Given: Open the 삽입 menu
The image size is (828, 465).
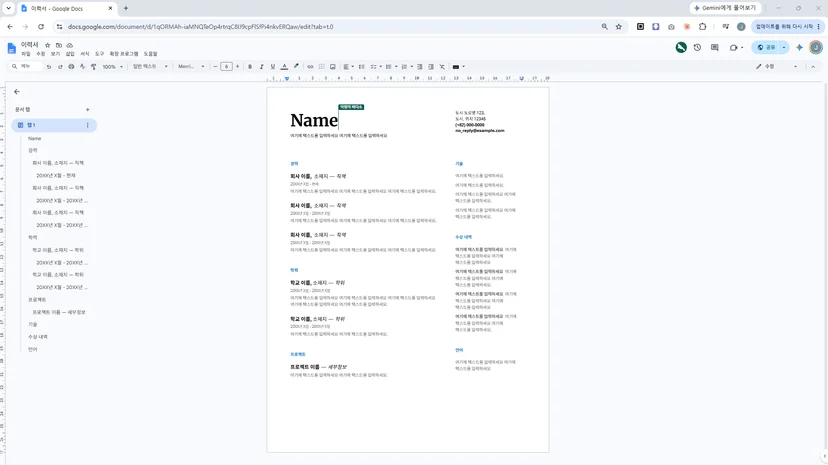Looking at the screenshot, I should pos(70,54).
